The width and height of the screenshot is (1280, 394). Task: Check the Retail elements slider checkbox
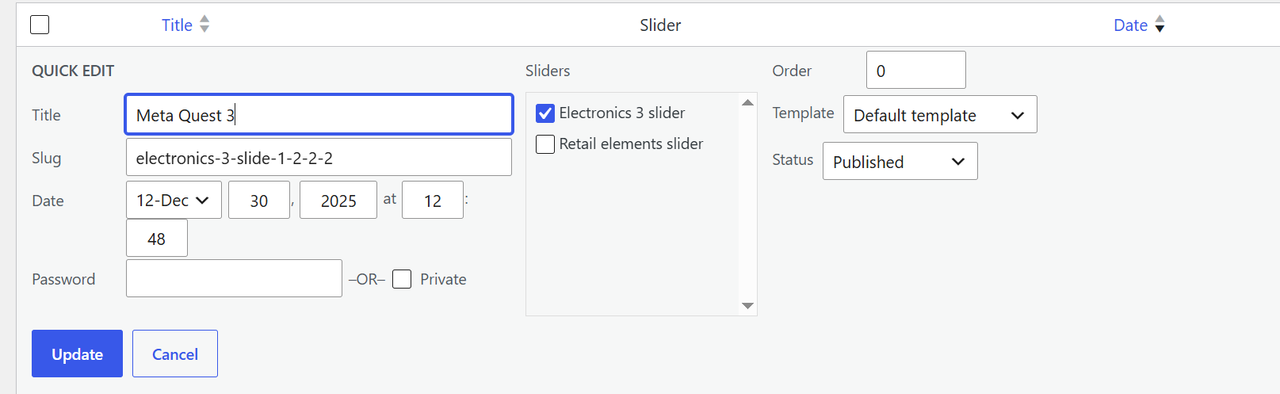click(x=546, y=144)
